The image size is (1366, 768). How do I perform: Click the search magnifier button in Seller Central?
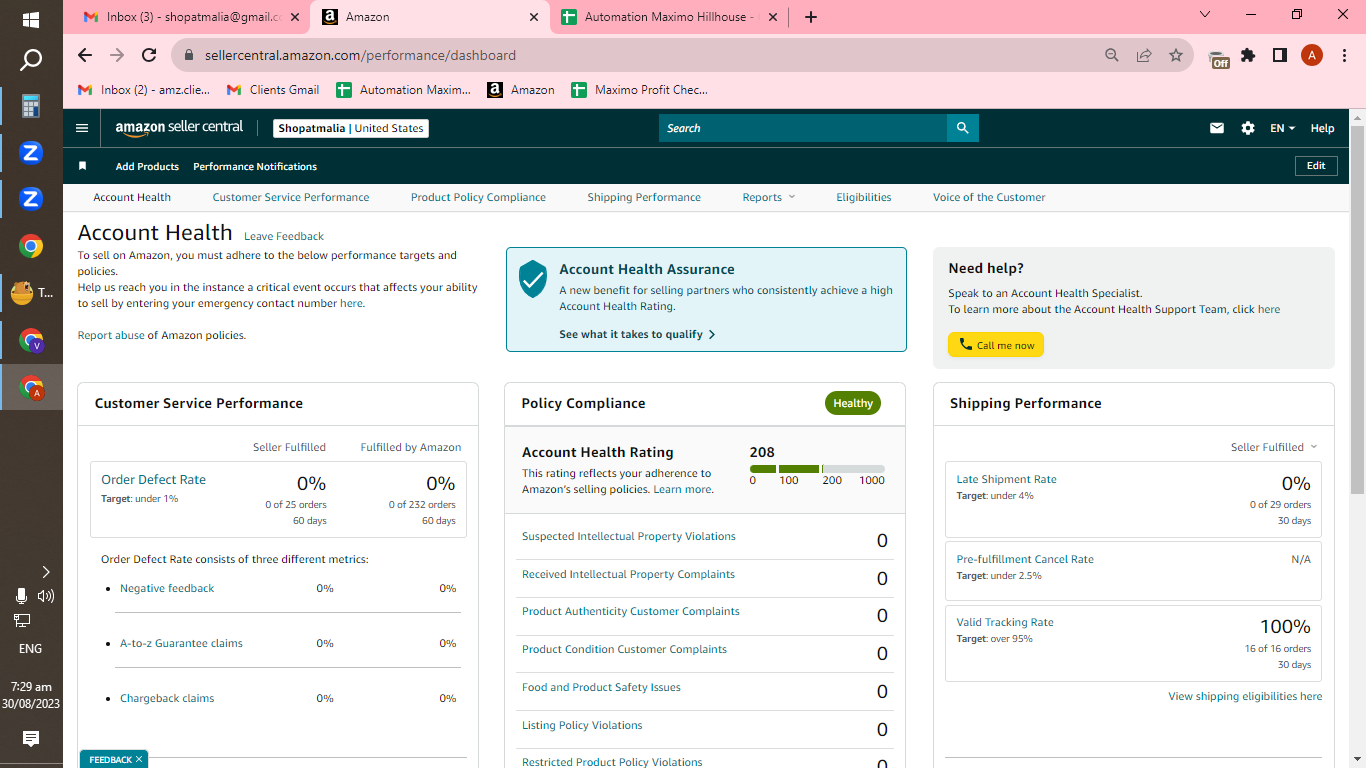pos(962,128)
